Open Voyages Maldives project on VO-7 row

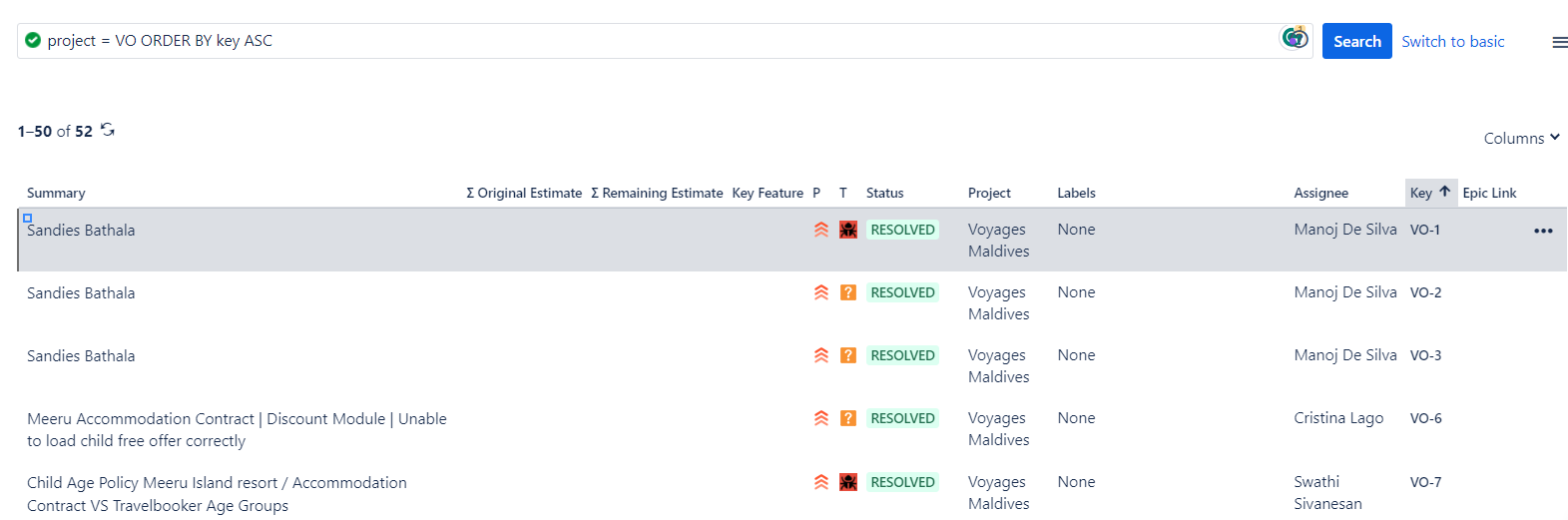point(998,493)
